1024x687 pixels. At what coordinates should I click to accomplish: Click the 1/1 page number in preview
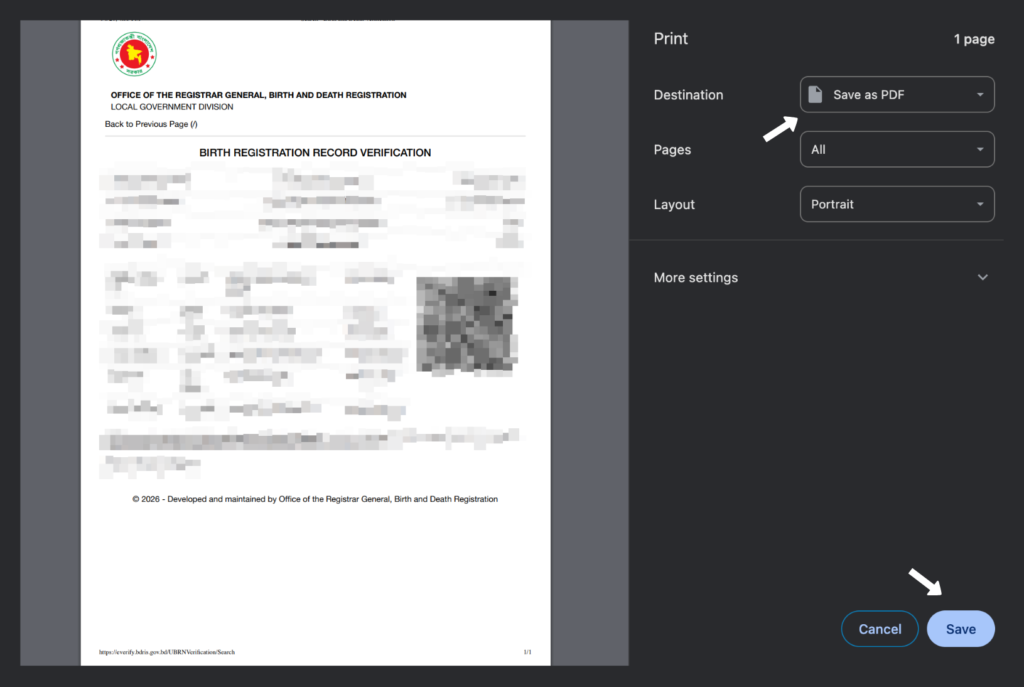[527, 652]
